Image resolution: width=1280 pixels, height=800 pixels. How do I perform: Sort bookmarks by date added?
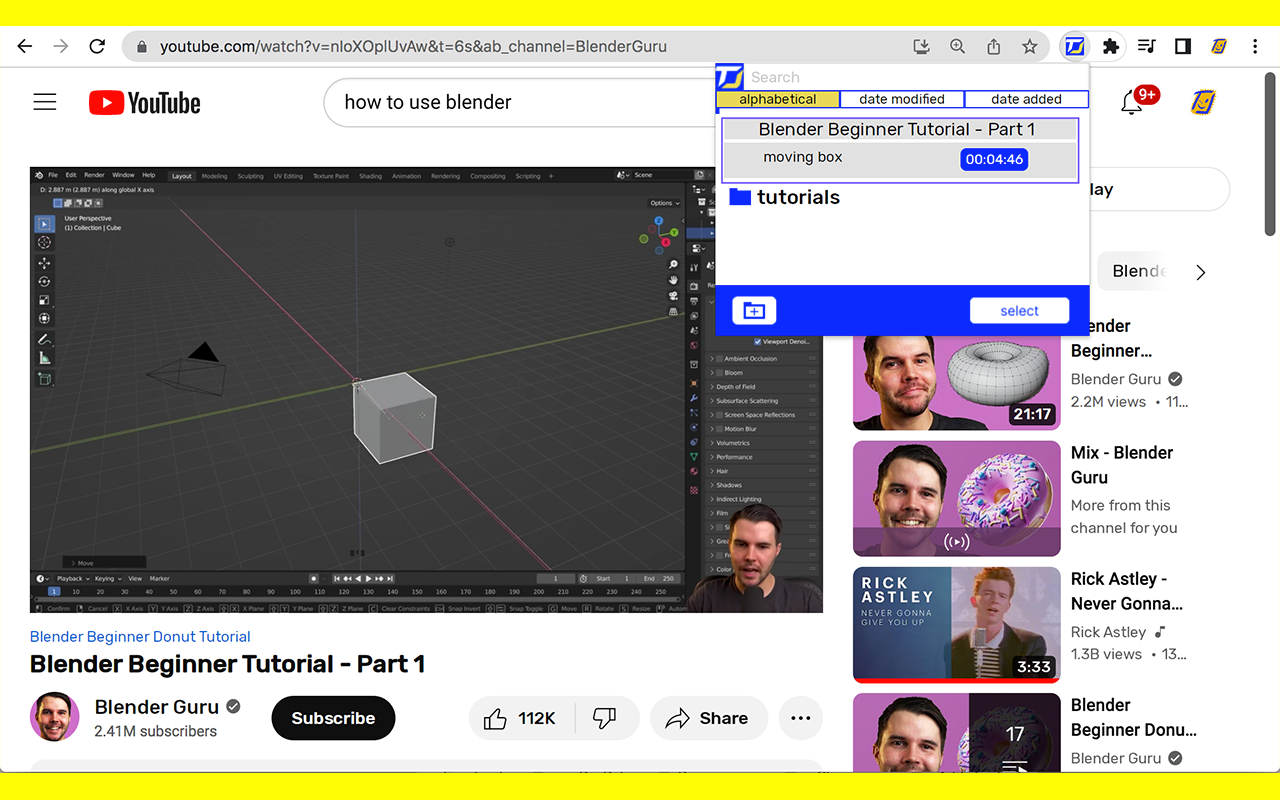tap(1026, 99)
